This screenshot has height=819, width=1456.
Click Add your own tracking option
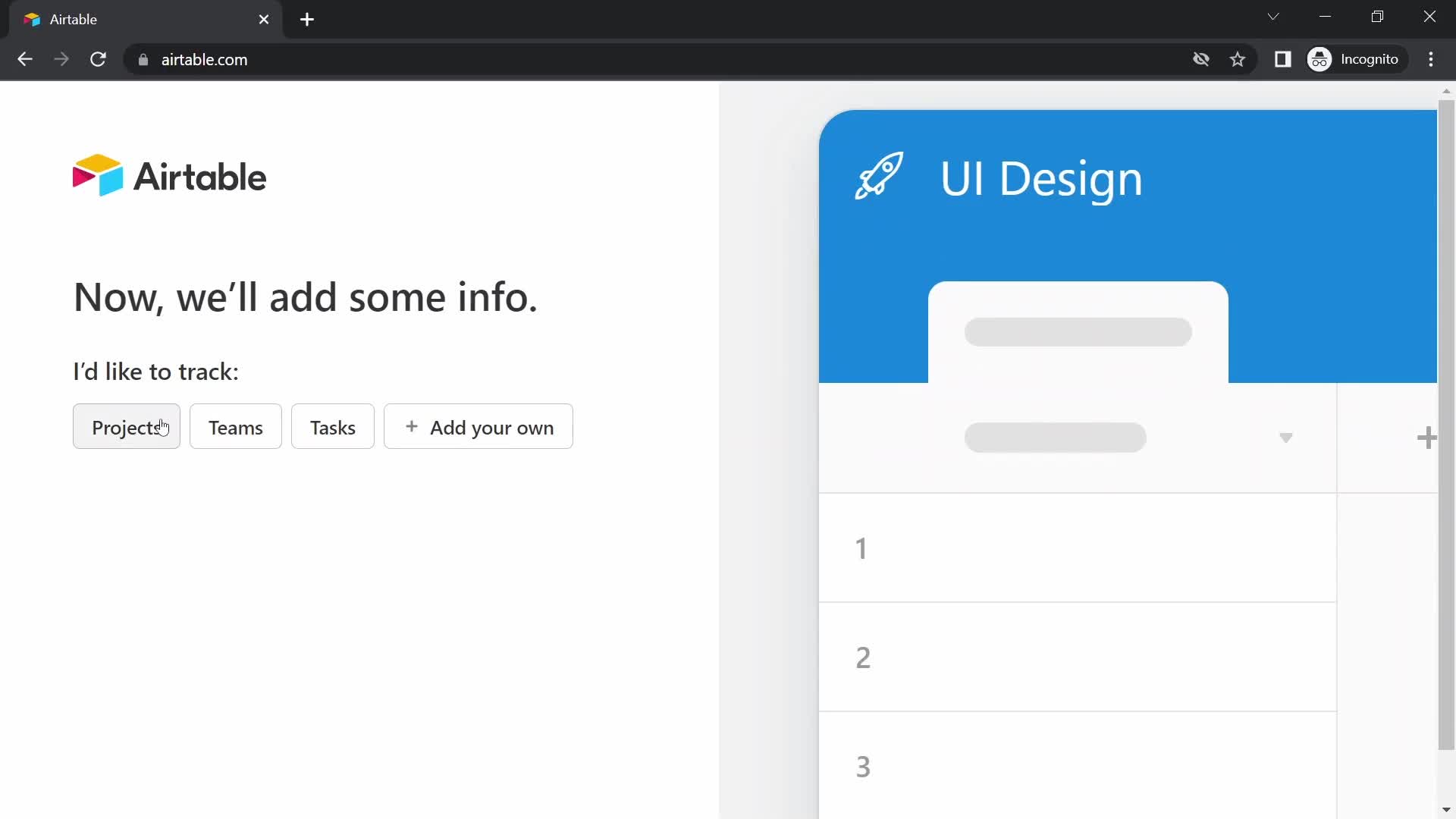click(479, 426)
